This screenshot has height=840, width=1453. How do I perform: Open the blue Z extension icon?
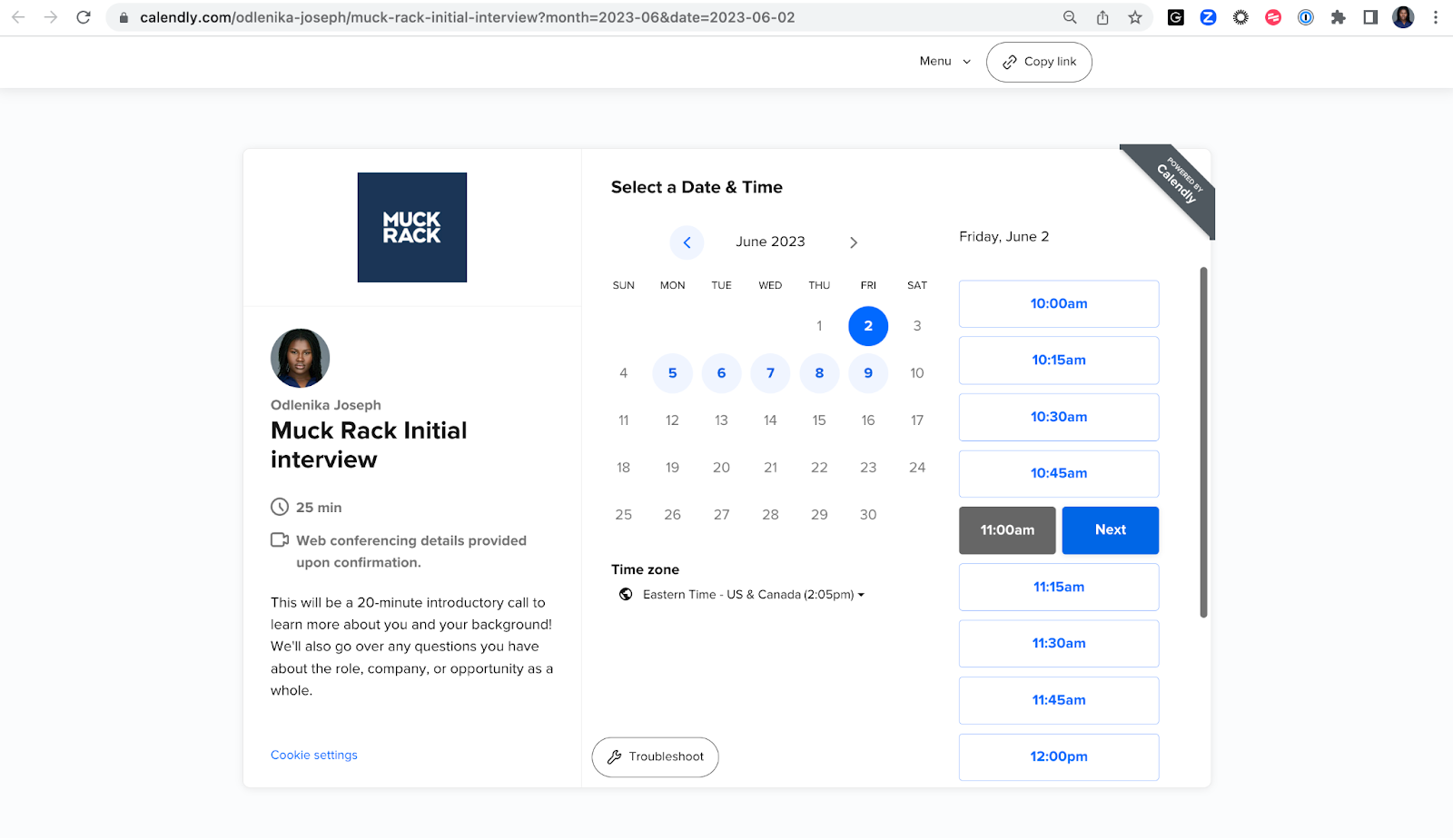[1208, 17]
